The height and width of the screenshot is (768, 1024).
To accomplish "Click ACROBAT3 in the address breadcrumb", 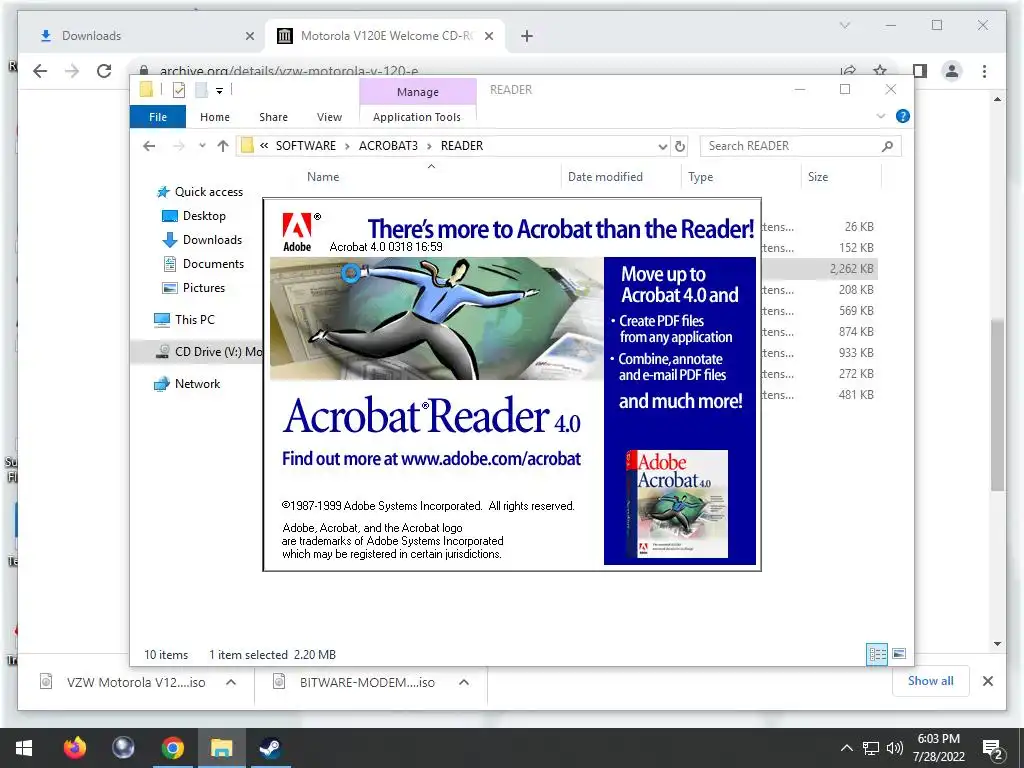I will point(388,146).
